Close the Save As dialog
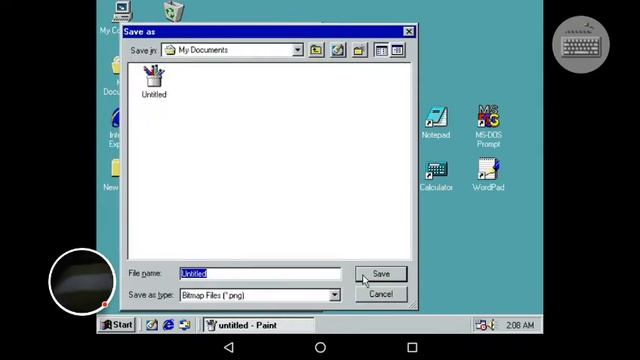 coord(409,31)
